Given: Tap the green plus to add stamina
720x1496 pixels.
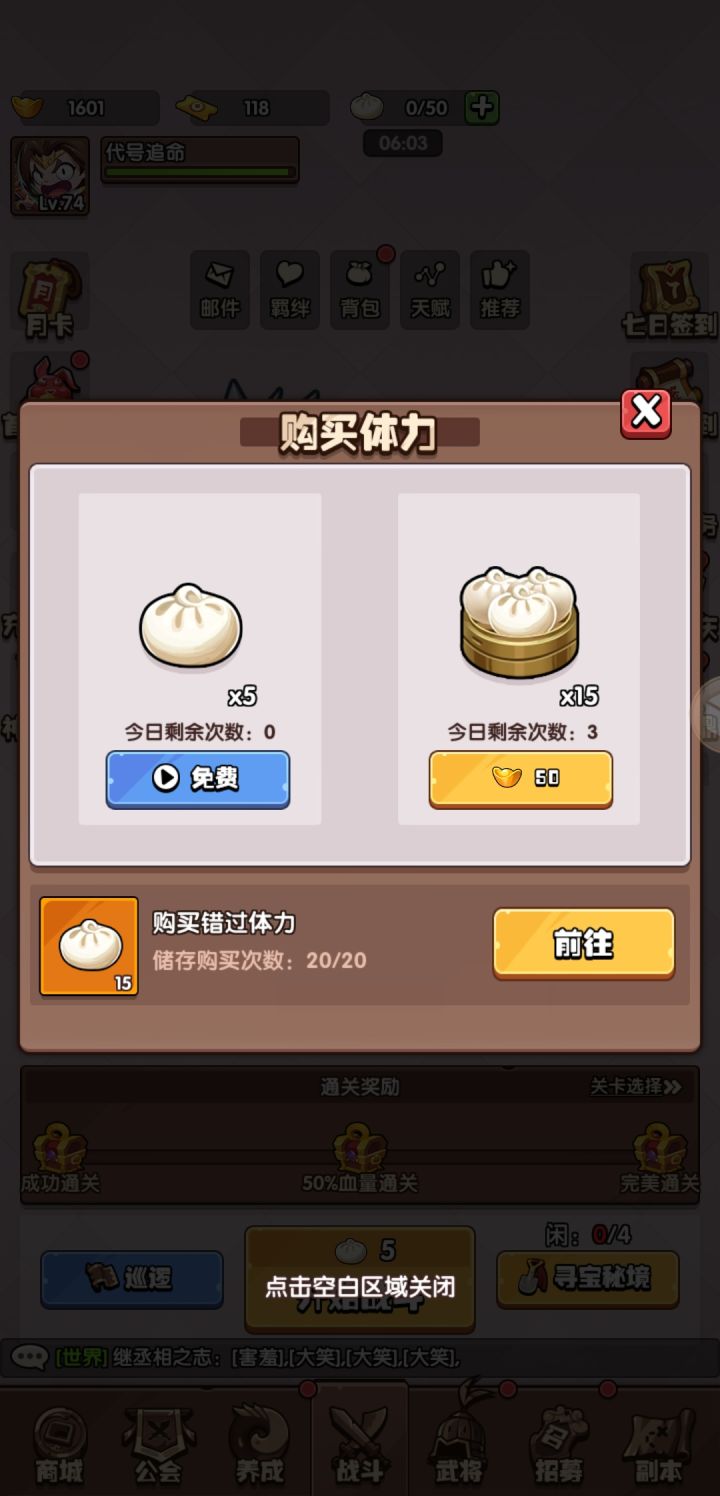Looking at the screenshot, I should pos(482,107).
